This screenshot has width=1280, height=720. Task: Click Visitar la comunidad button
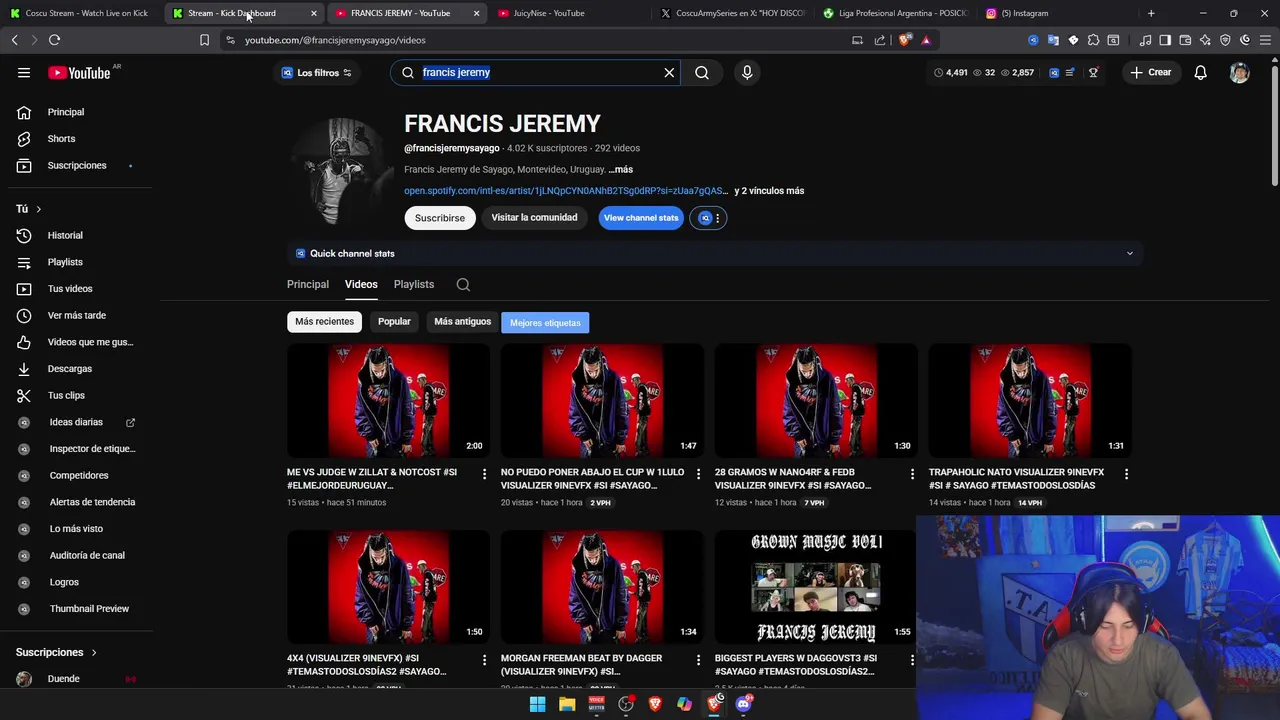coord(534,218)
